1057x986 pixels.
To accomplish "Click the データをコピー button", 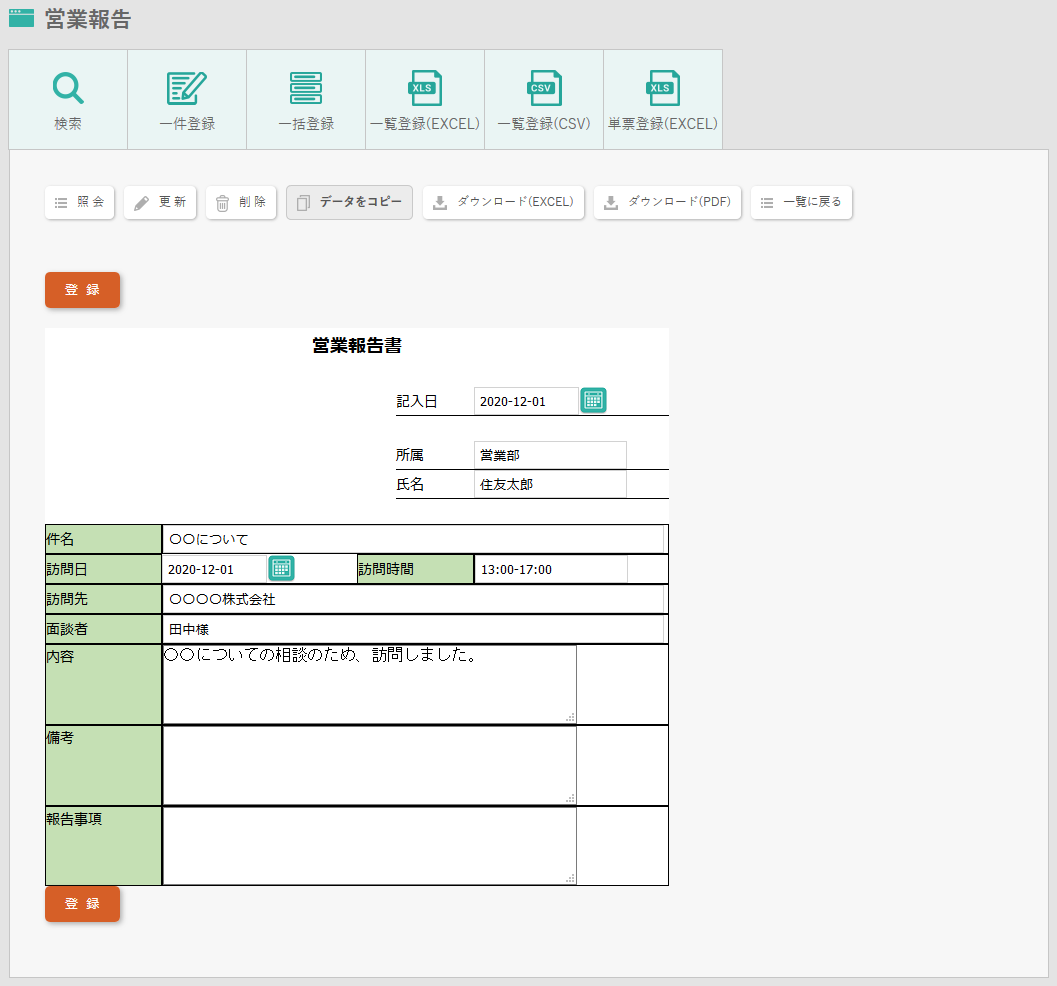I will coord(349,202).
